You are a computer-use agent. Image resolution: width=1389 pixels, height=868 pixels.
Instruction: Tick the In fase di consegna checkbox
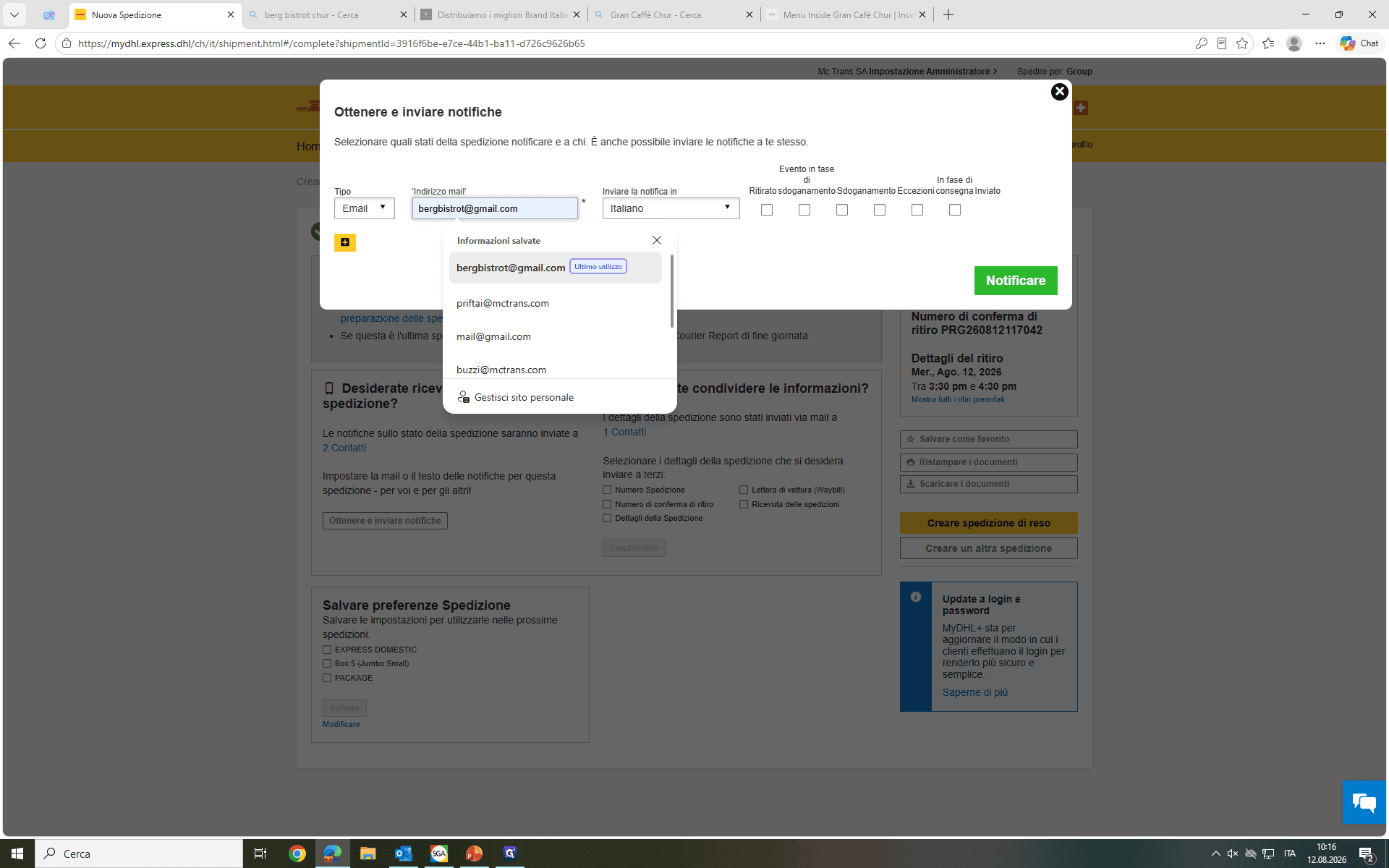click(917, 210)
